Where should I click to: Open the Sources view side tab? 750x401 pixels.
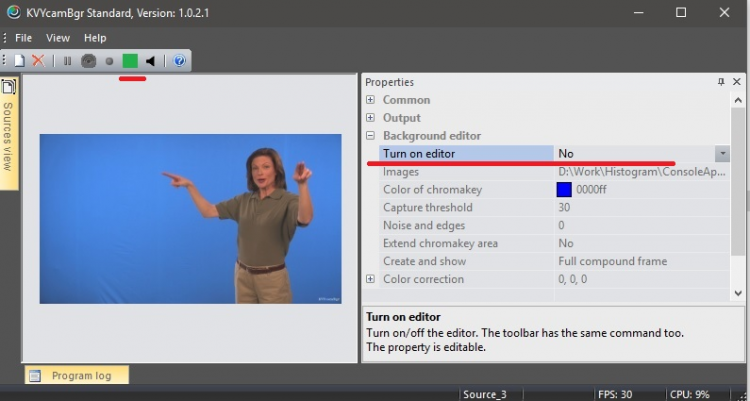point(9,132)
